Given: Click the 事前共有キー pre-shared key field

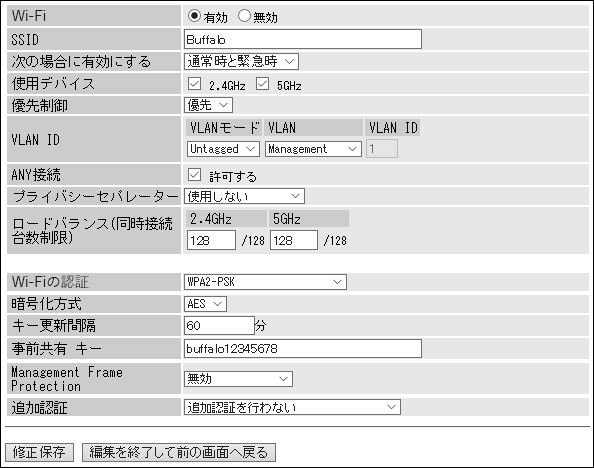Looking at the screenshot, I should click(x=303, y=349).
